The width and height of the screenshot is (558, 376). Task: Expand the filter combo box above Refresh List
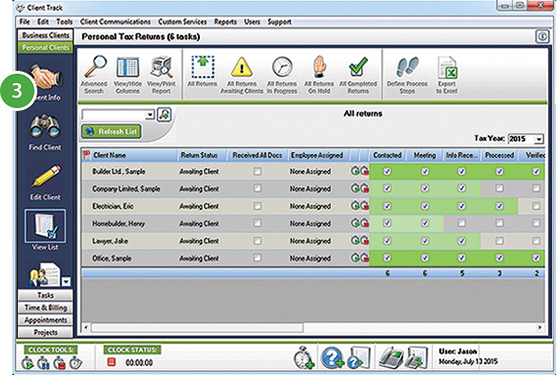pyautogui.click(x=150, y=115)
